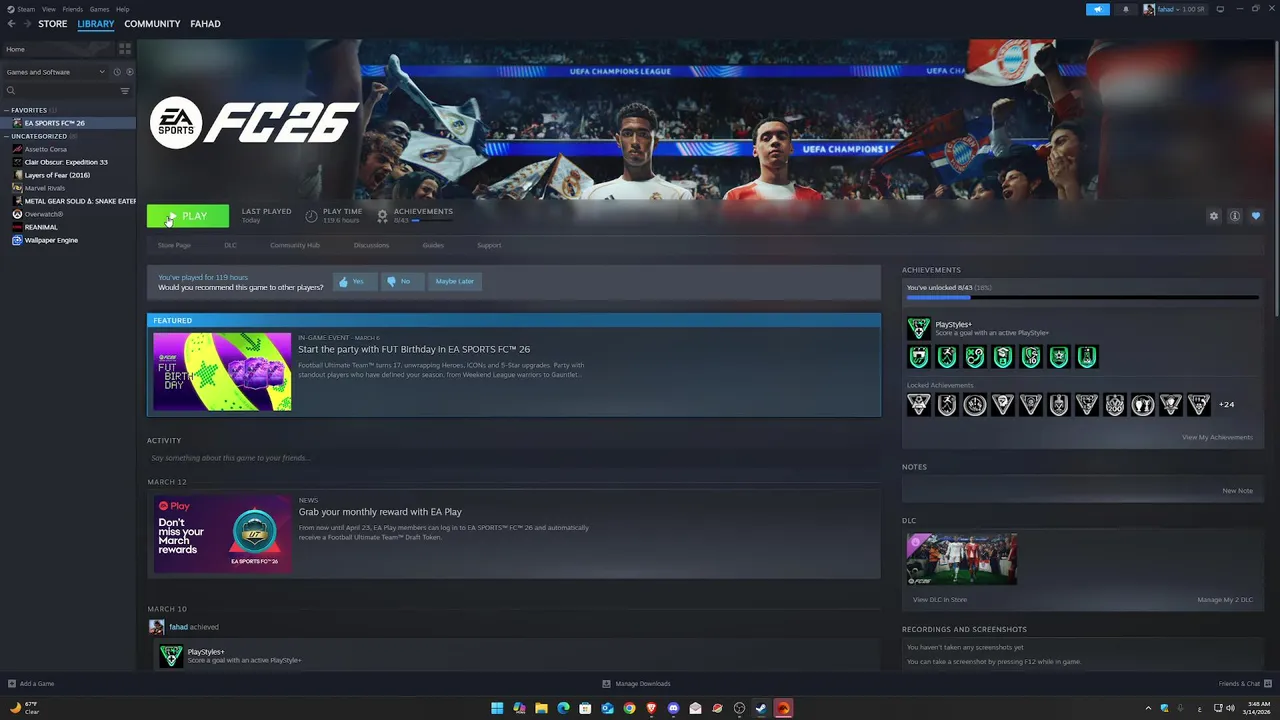
Task: Toggle the favorite heart icon
Action: (x=1256, y=216)
